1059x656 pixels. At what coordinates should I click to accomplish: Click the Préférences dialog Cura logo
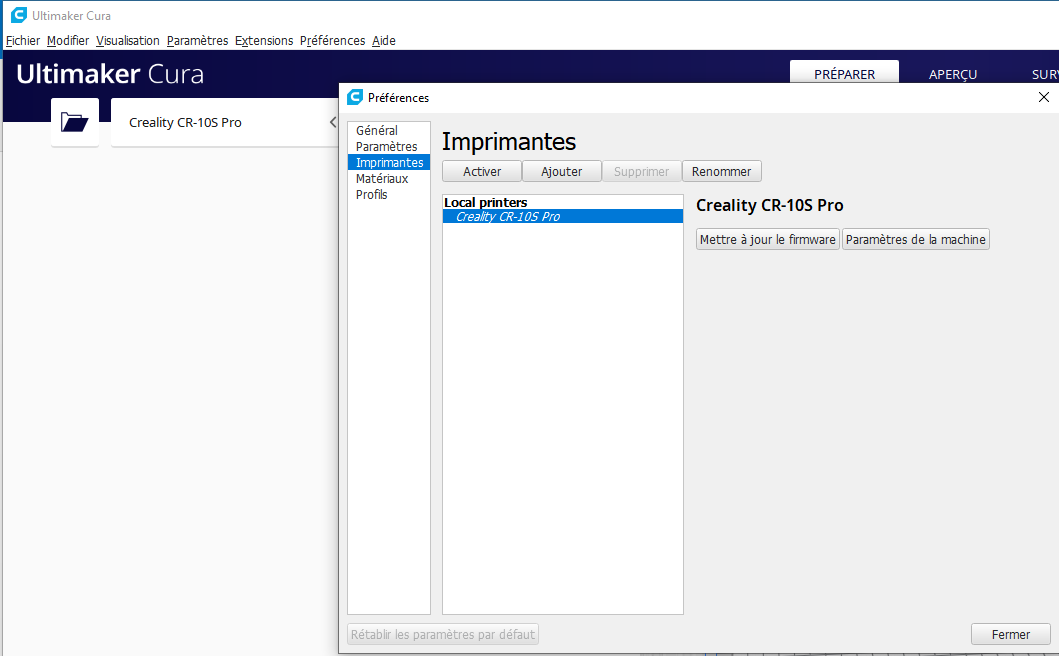click(355, 97)
